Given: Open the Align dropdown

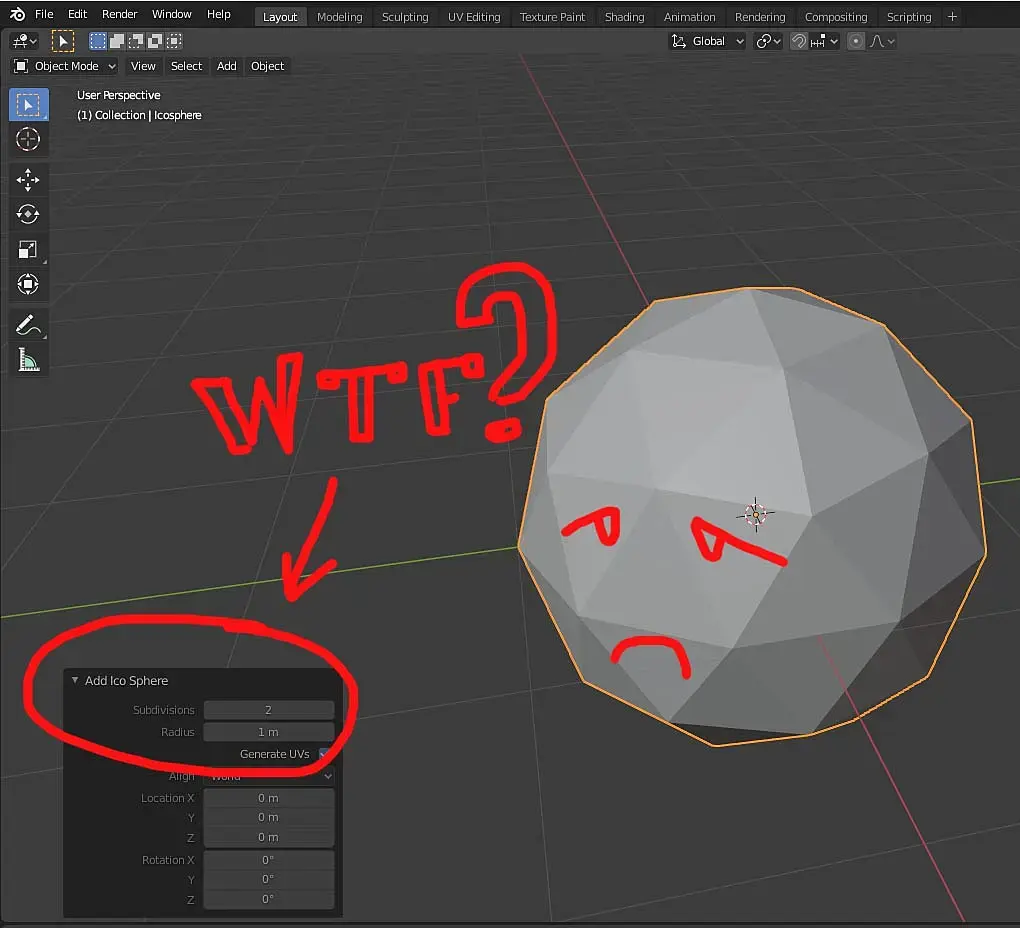Looking at the screenshot, I should click(269, 776).
